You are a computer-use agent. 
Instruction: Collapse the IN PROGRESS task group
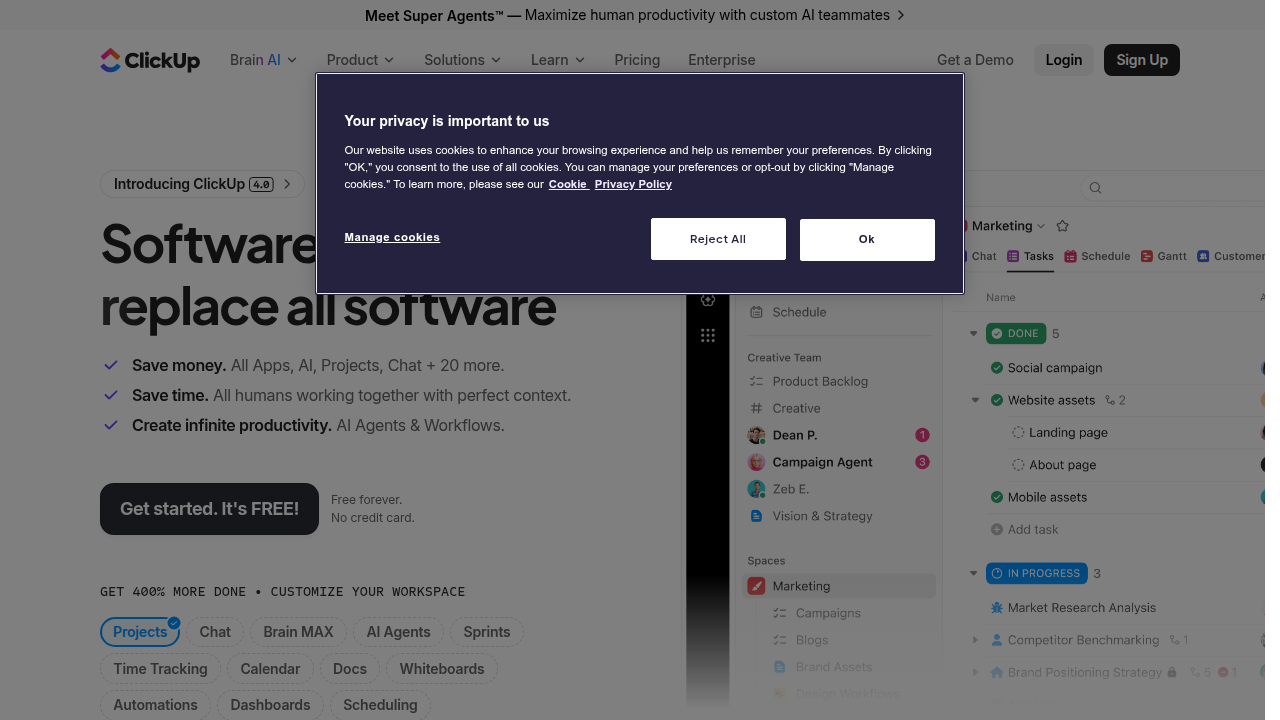click(973, 573)
